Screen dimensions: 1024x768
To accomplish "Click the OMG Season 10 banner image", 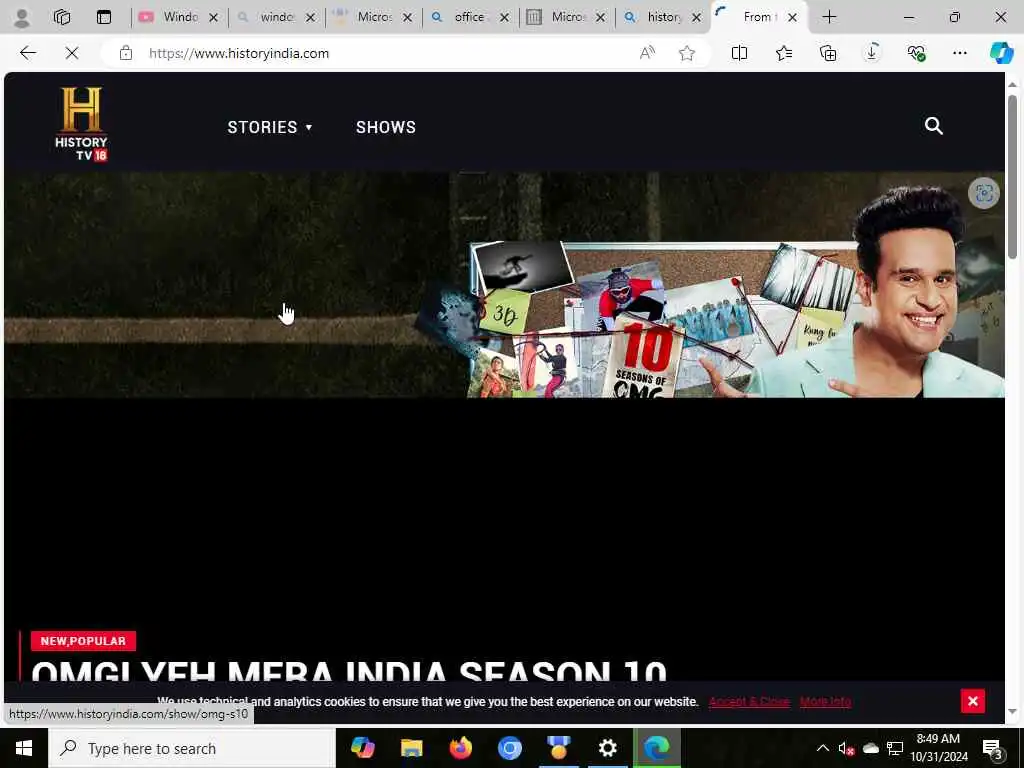I will point(504,285).
